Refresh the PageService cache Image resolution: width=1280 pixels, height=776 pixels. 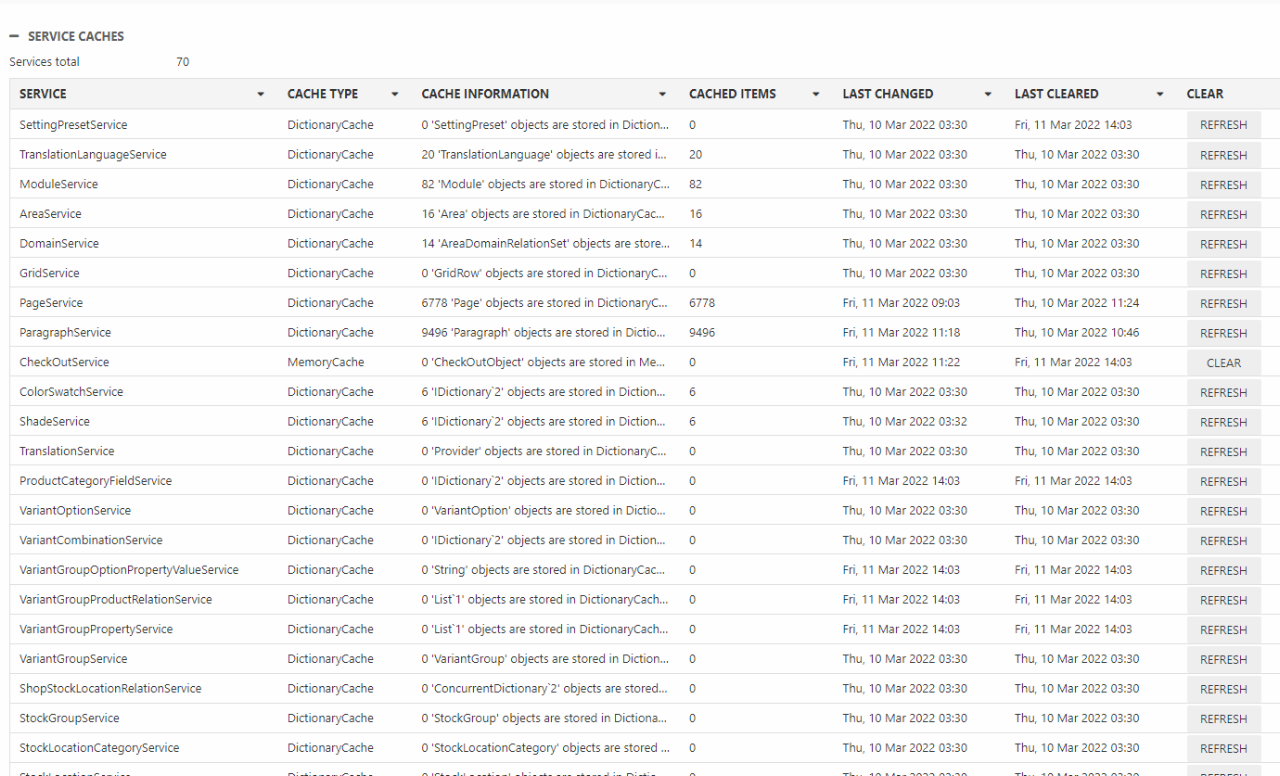point(1223,304)
